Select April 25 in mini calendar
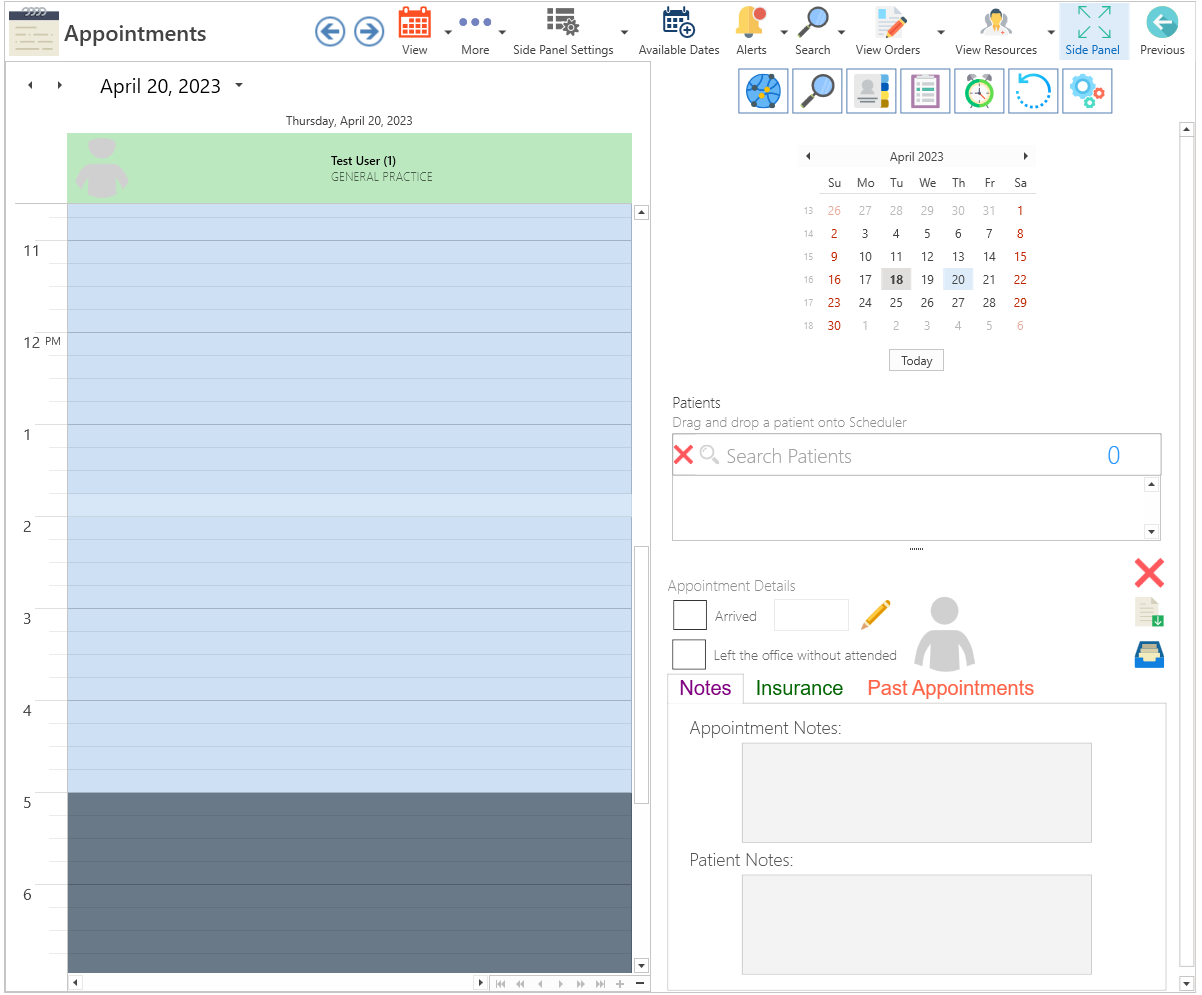The image size is (1202, 995). click(896, 303)
